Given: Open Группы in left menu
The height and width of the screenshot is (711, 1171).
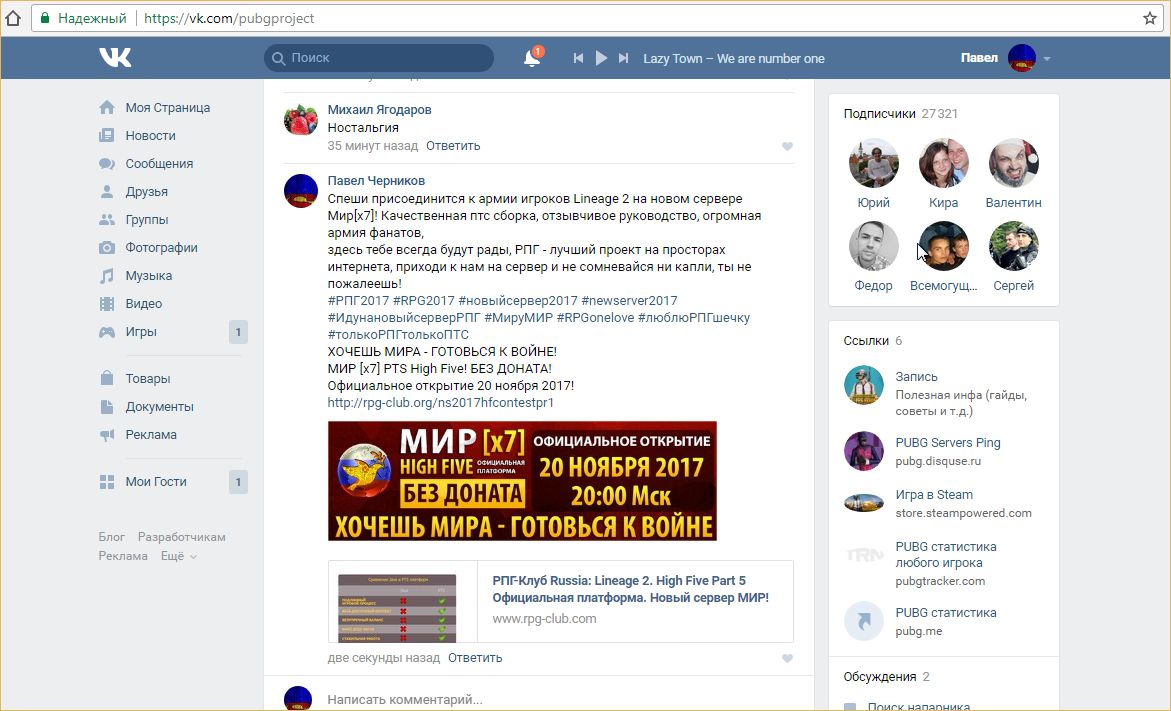Looking at the screenshot, I should (146, 220).
